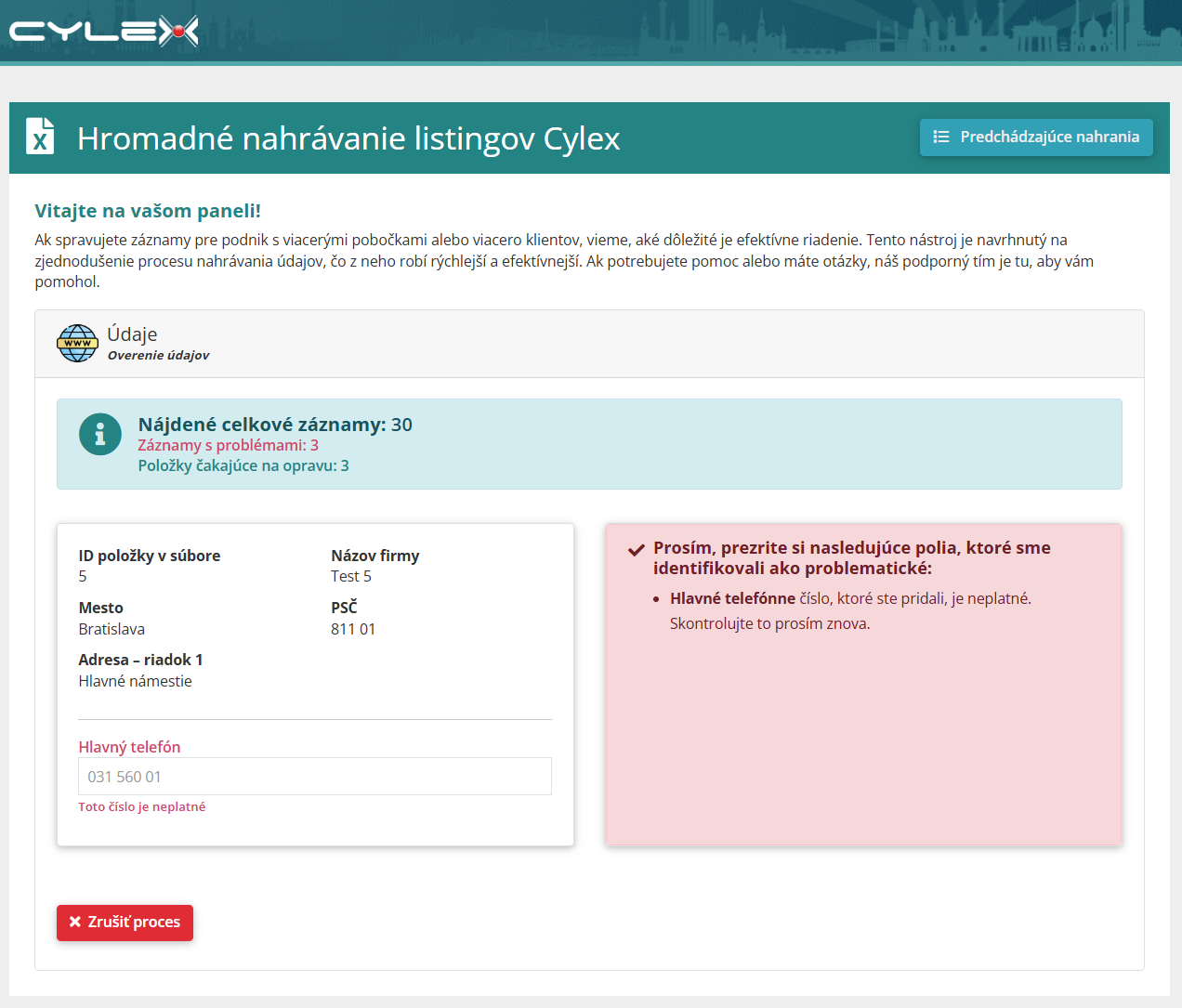This screenshot has width=1182, height=1008.
Task: Click the Záznamy s problémami count line
Action: (x=229, y=445)
